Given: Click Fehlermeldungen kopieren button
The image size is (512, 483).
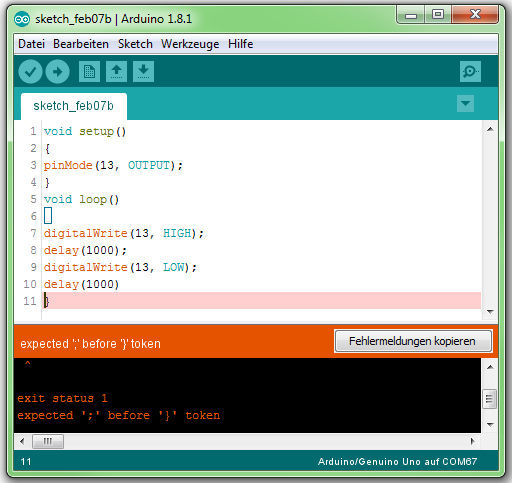Looking at the screenshot, I should coord(413,341).
